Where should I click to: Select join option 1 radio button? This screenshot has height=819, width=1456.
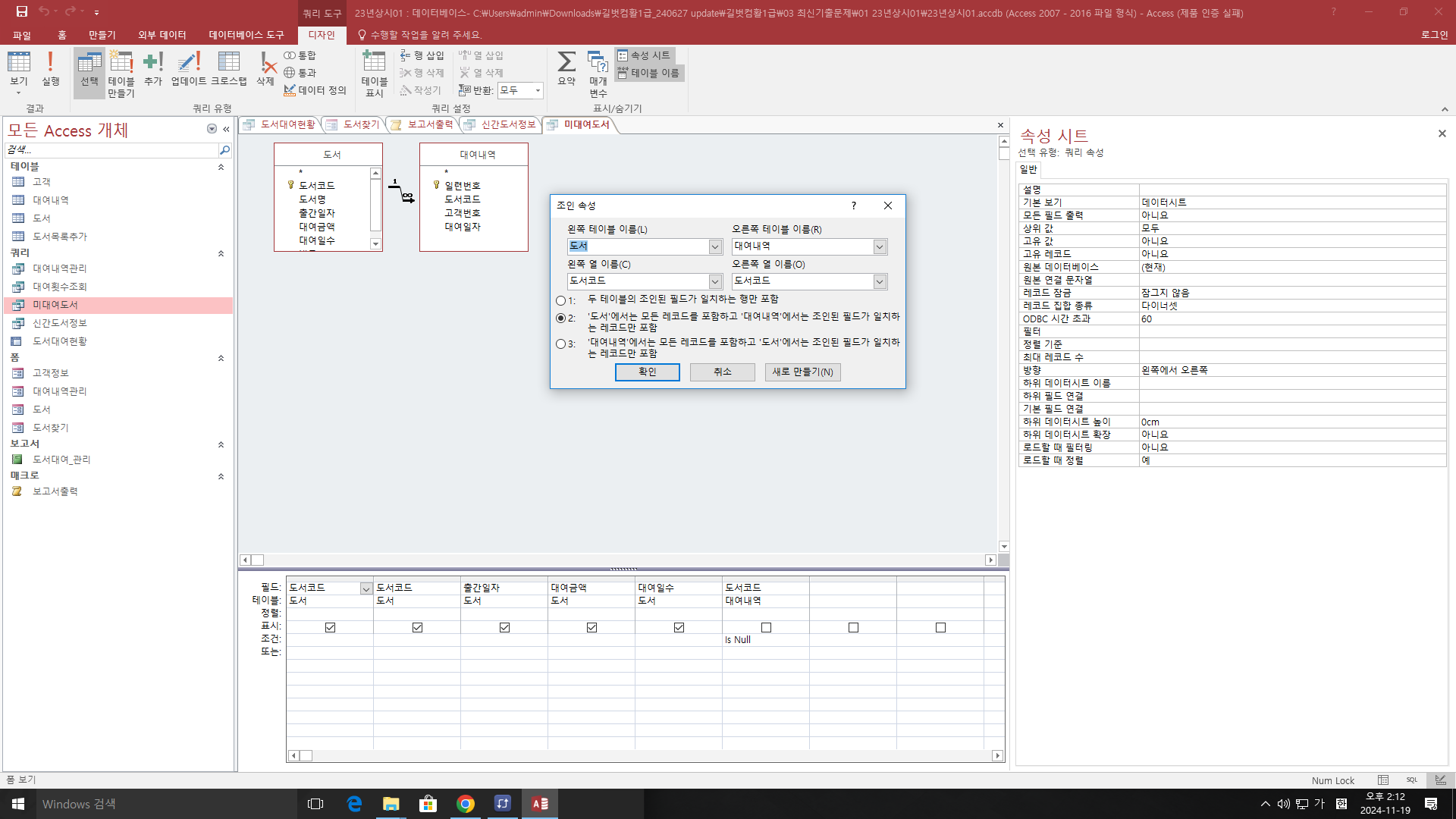click(561, 300)
